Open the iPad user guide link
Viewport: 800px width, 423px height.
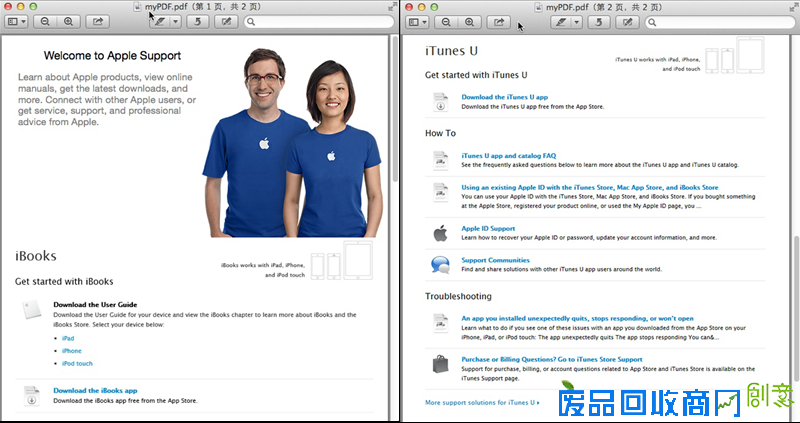[x=68, y=338]
